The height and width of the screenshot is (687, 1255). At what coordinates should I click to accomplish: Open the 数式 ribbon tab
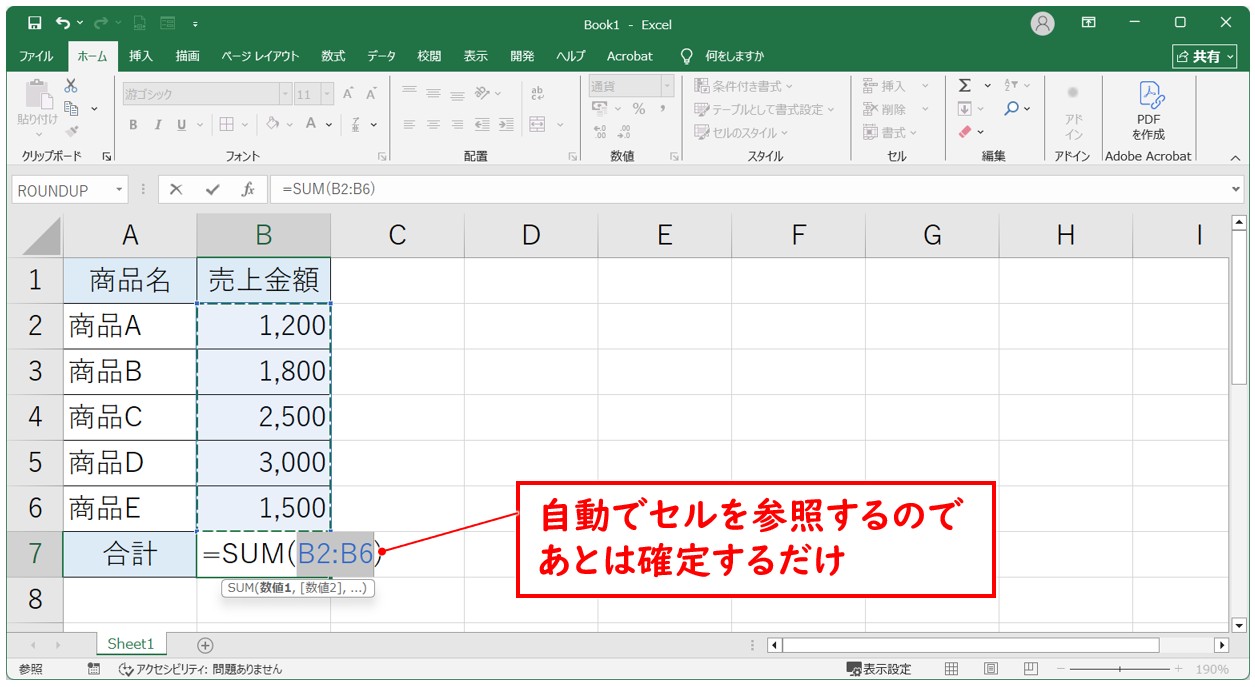pos(333,56)
